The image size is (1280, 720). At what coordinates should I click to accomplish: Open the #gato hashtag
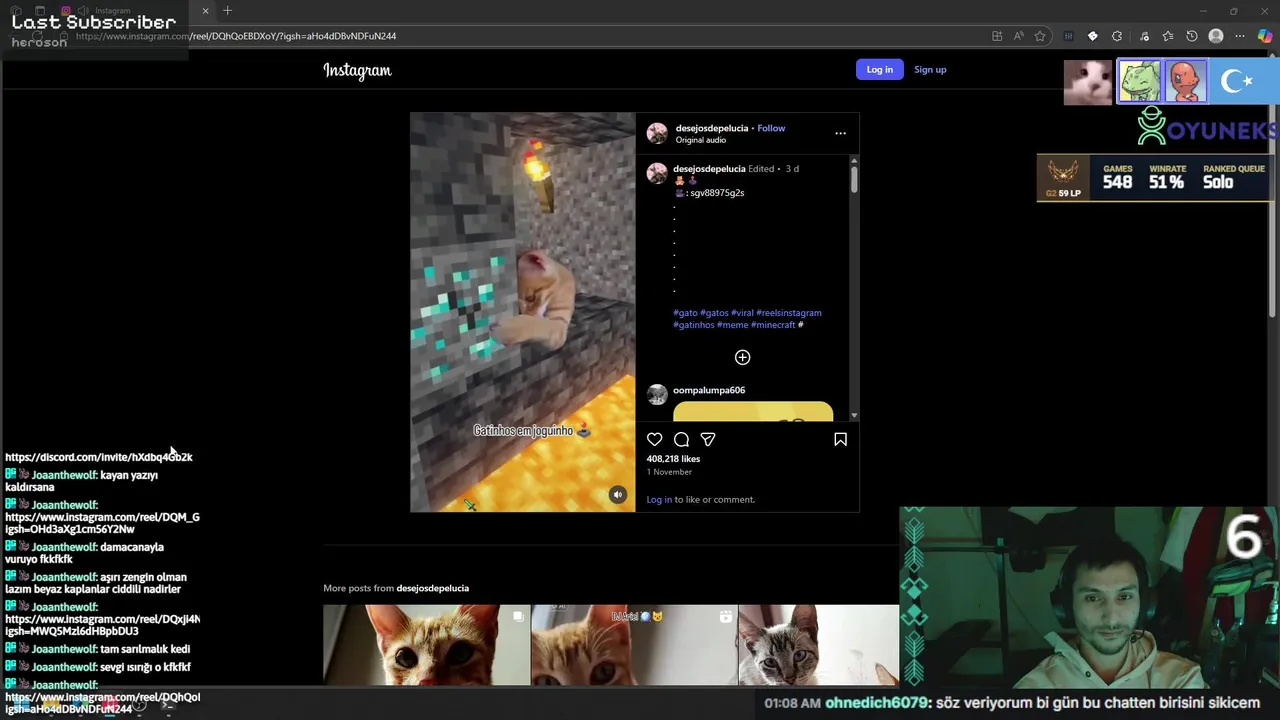(685, 313)
